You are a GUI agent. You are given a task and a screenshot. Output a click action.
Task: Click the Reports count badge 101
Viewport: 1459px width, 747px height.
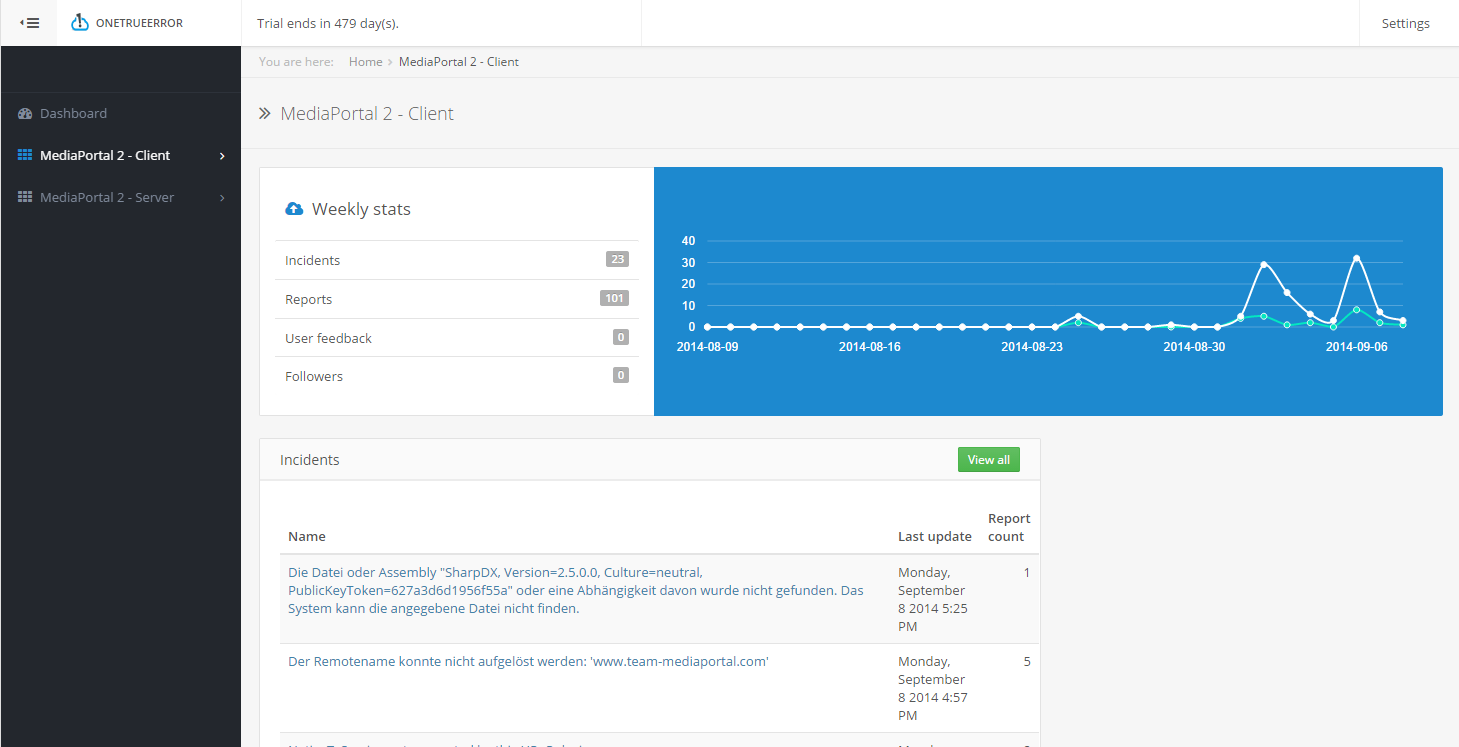pos(614,298)
